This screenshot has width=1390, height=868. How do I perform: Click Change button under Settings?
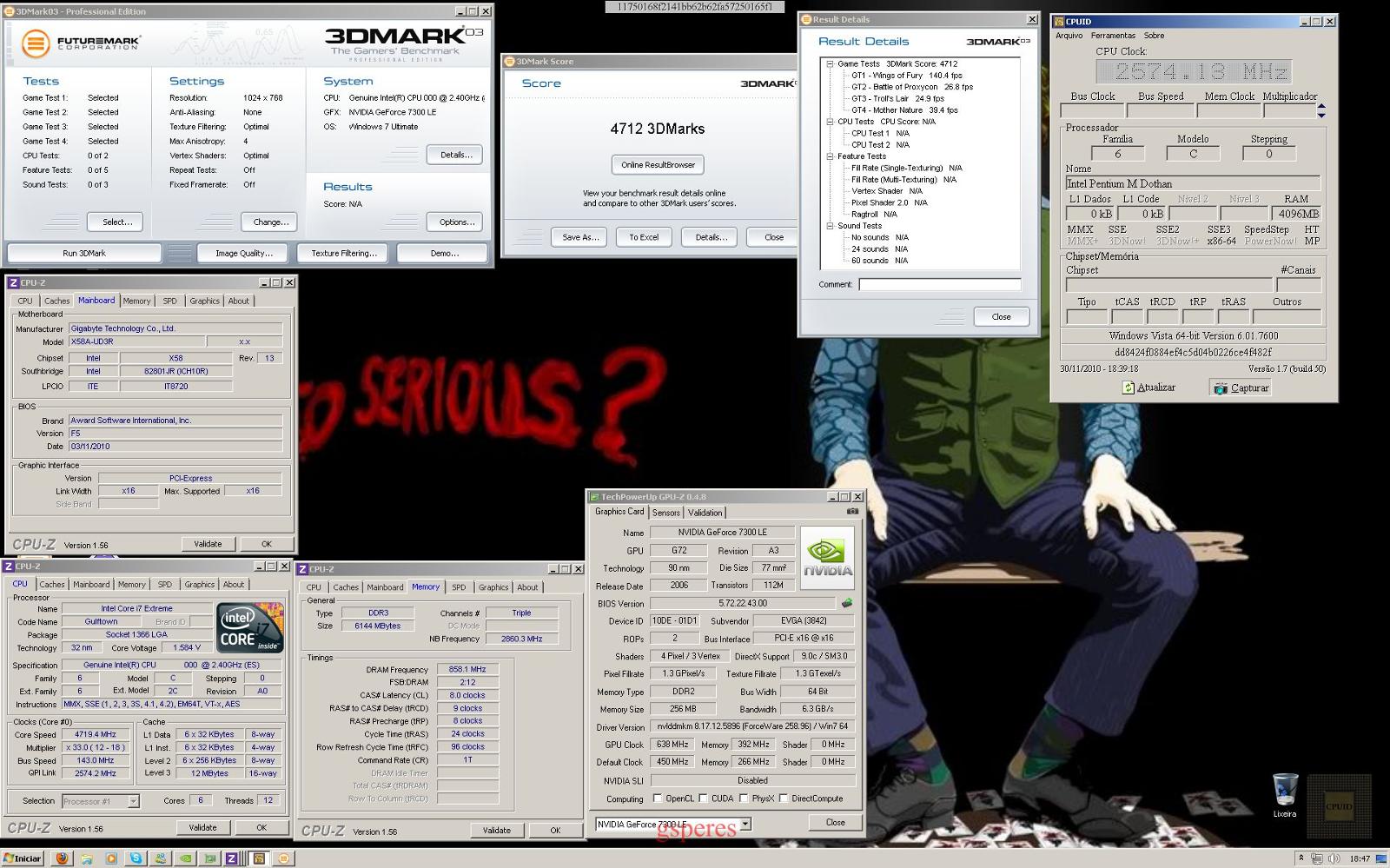(x=270, y=222)
